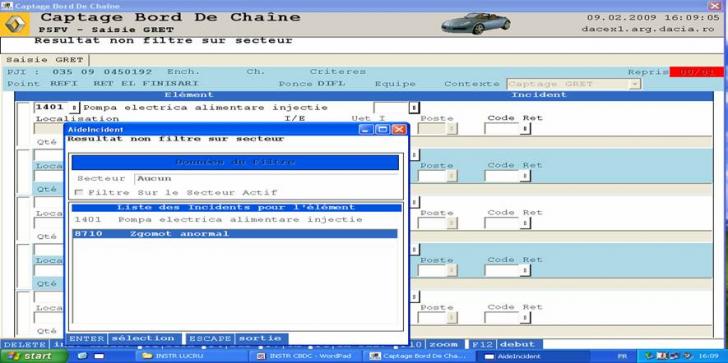The width and height of the screenshot is (728, 363).
Task: Click the ENTER sélection button
Action: pos(124,338)
